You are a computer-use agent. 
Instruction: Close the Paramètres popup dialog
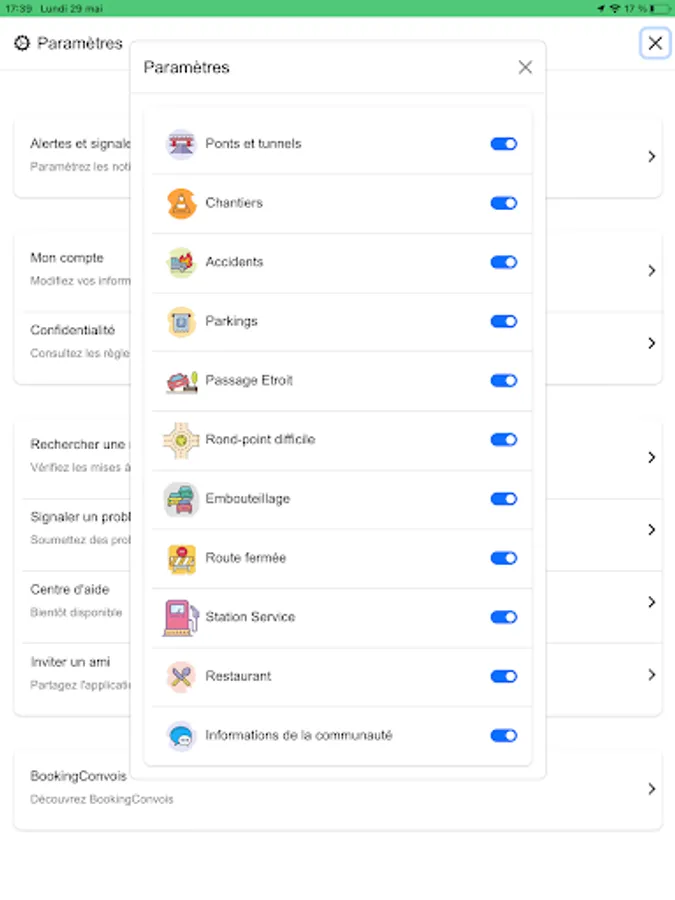click(x=525, y=67)
